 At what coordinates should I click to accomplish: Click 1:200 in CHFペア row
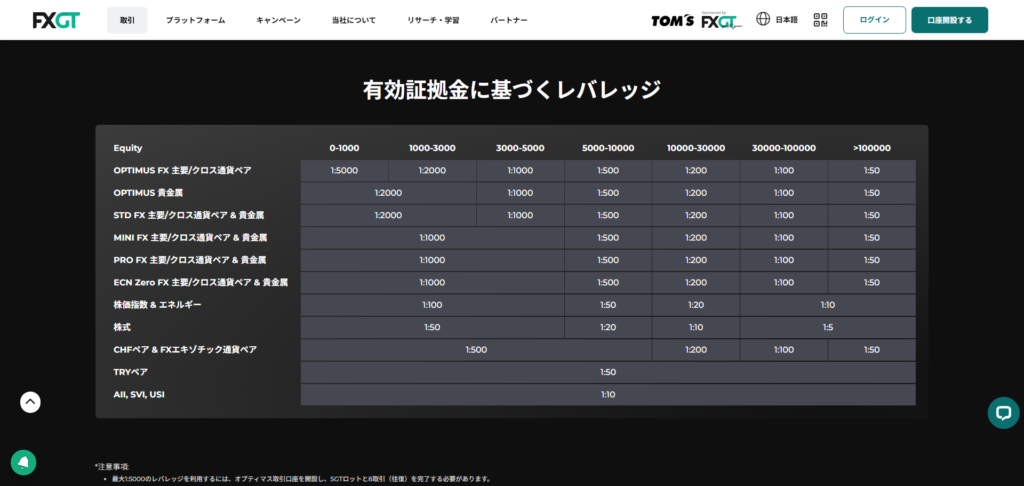(696, 349)
